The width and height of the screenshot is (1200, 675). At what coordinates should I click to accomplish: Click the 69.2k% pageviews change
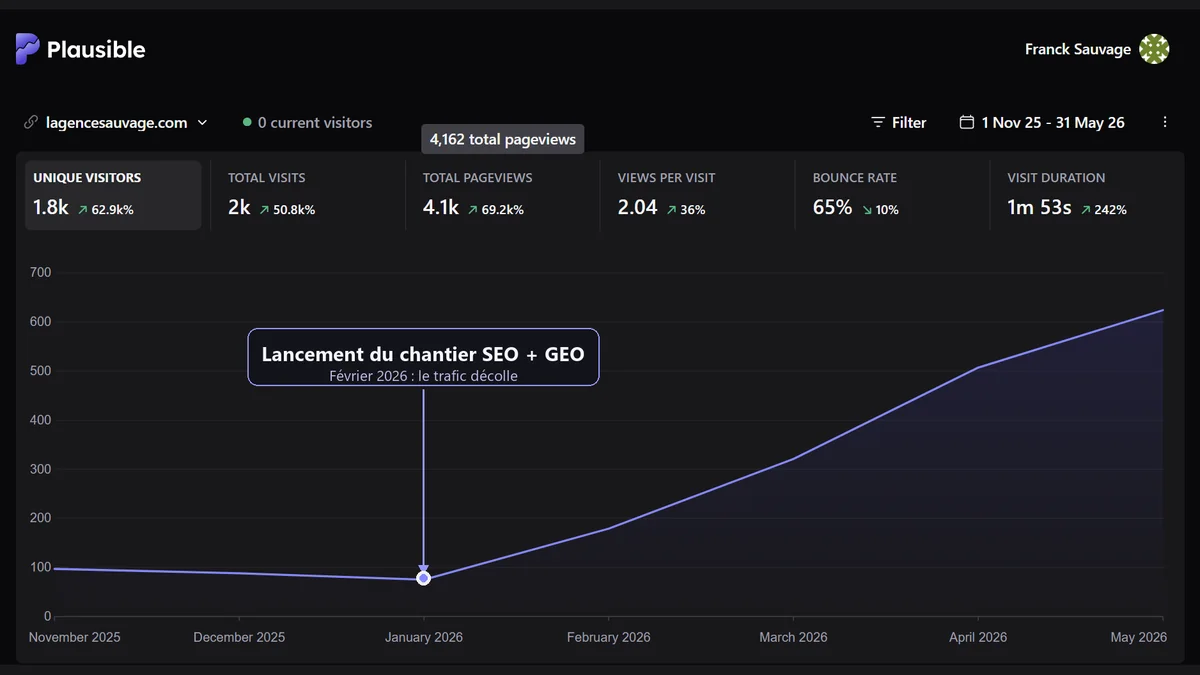point(496,210)
